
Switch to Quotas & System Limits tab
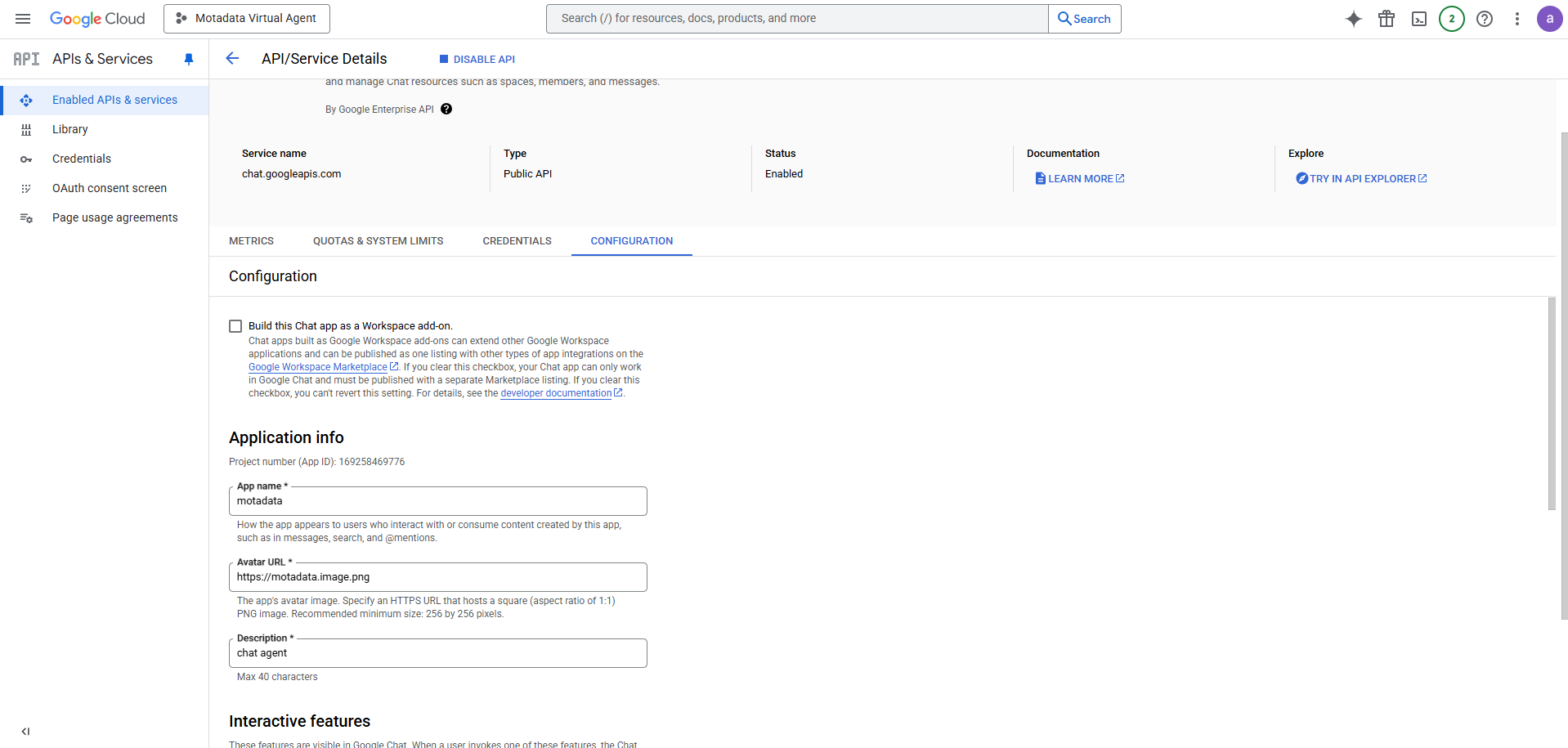tap(378, 241)
